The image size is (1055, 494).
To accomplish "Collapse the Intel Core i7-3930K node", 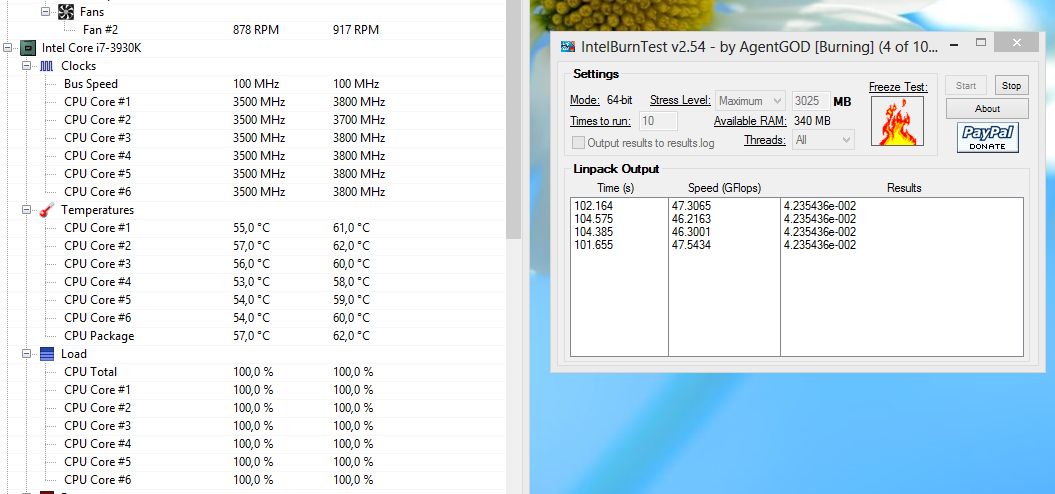I will (x=7, y=48).
